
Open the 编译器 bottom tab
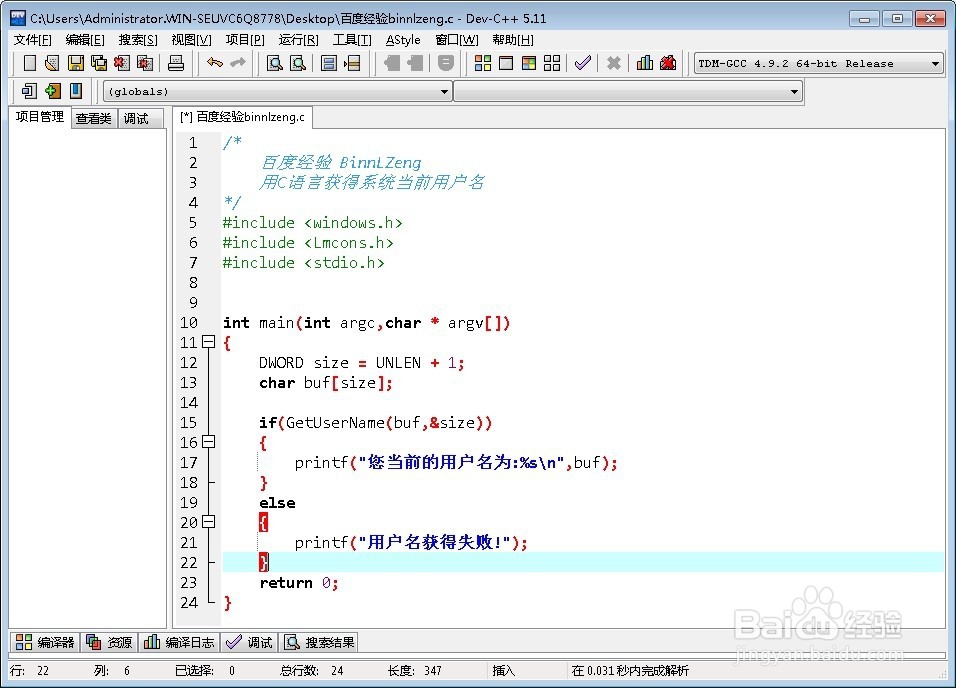point(45,642)
